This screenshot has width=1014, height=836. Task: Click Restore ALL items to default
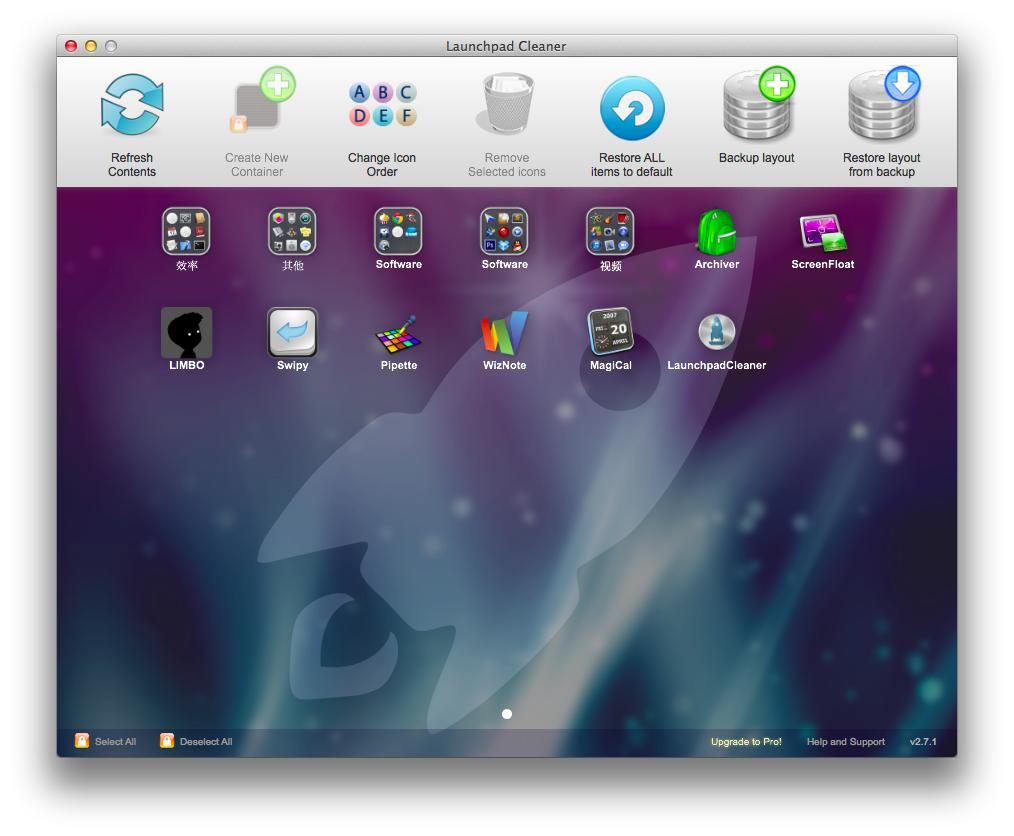[632, 108]
